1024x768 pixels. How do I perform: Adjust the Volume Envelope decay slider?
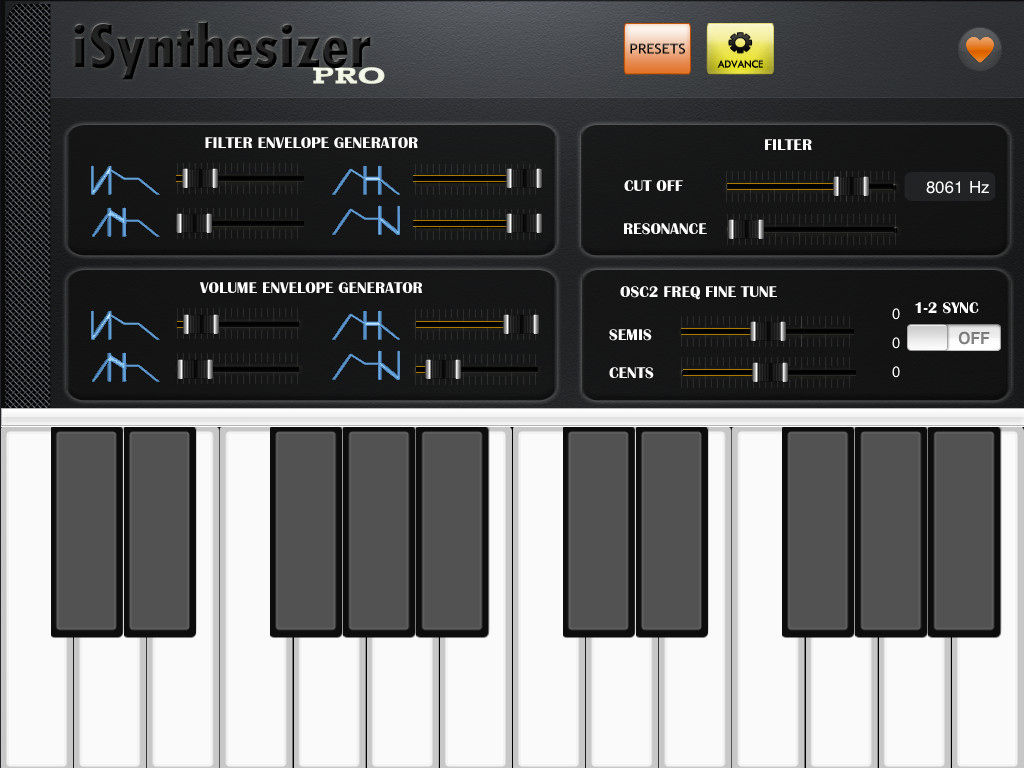pyautogui.click(x=238, y=369)
